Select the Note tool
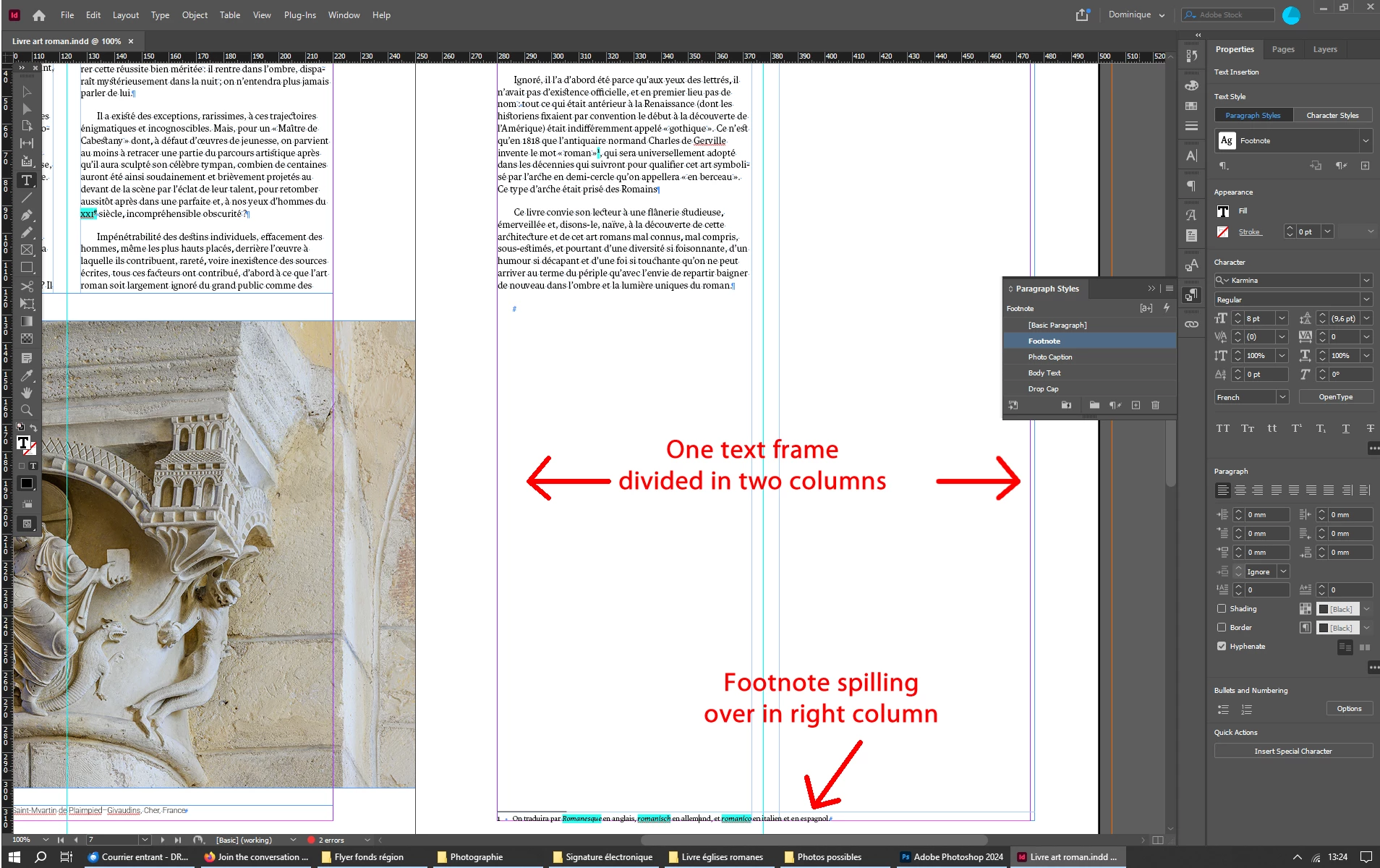1380x868 pixels. (x=27, y=358)
